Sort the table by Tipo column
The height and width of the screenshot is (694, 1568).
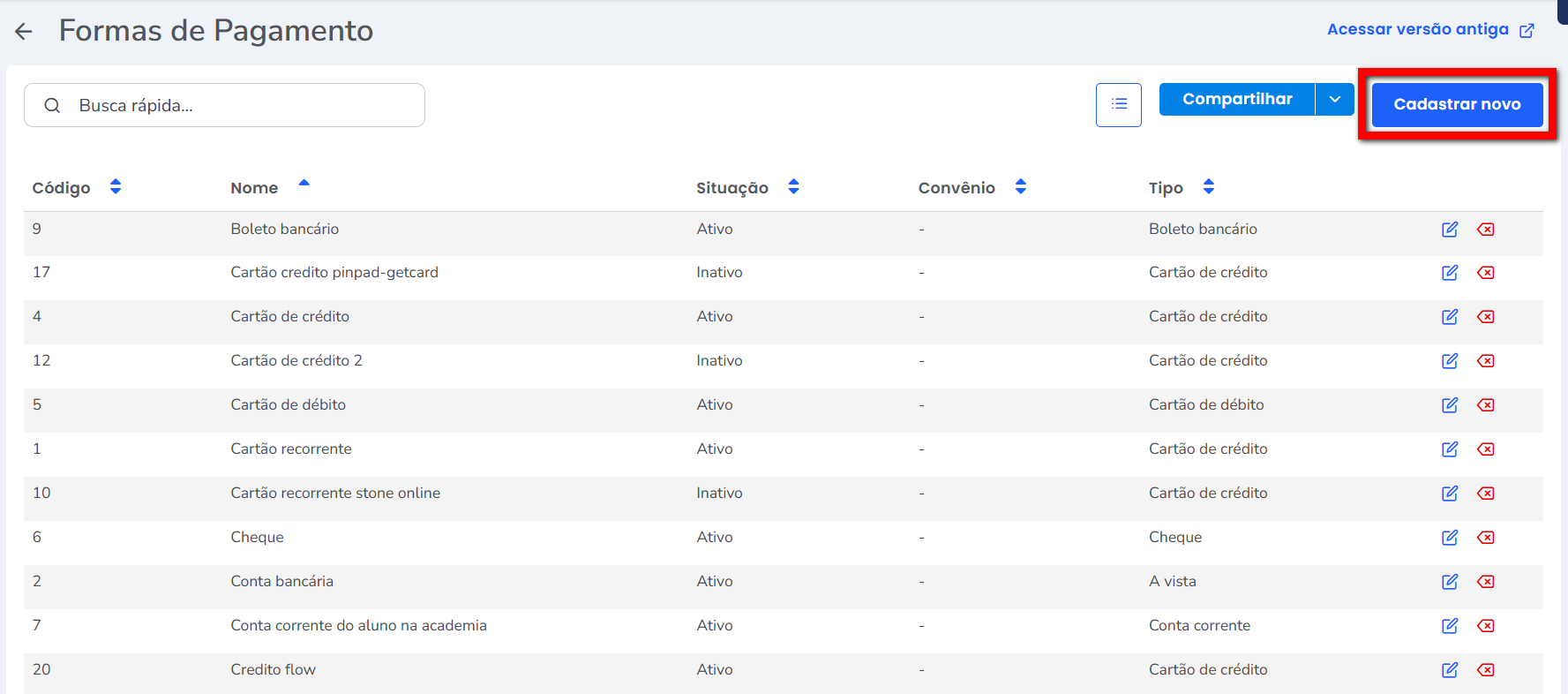(x=1208, y=187)
